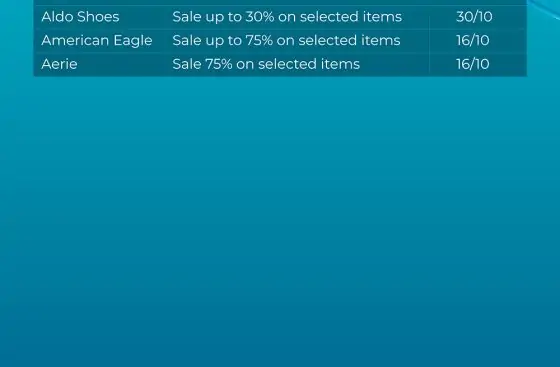560x367 pixels.
Task: Select the American Eagle store name
Action: coord(97,41)
